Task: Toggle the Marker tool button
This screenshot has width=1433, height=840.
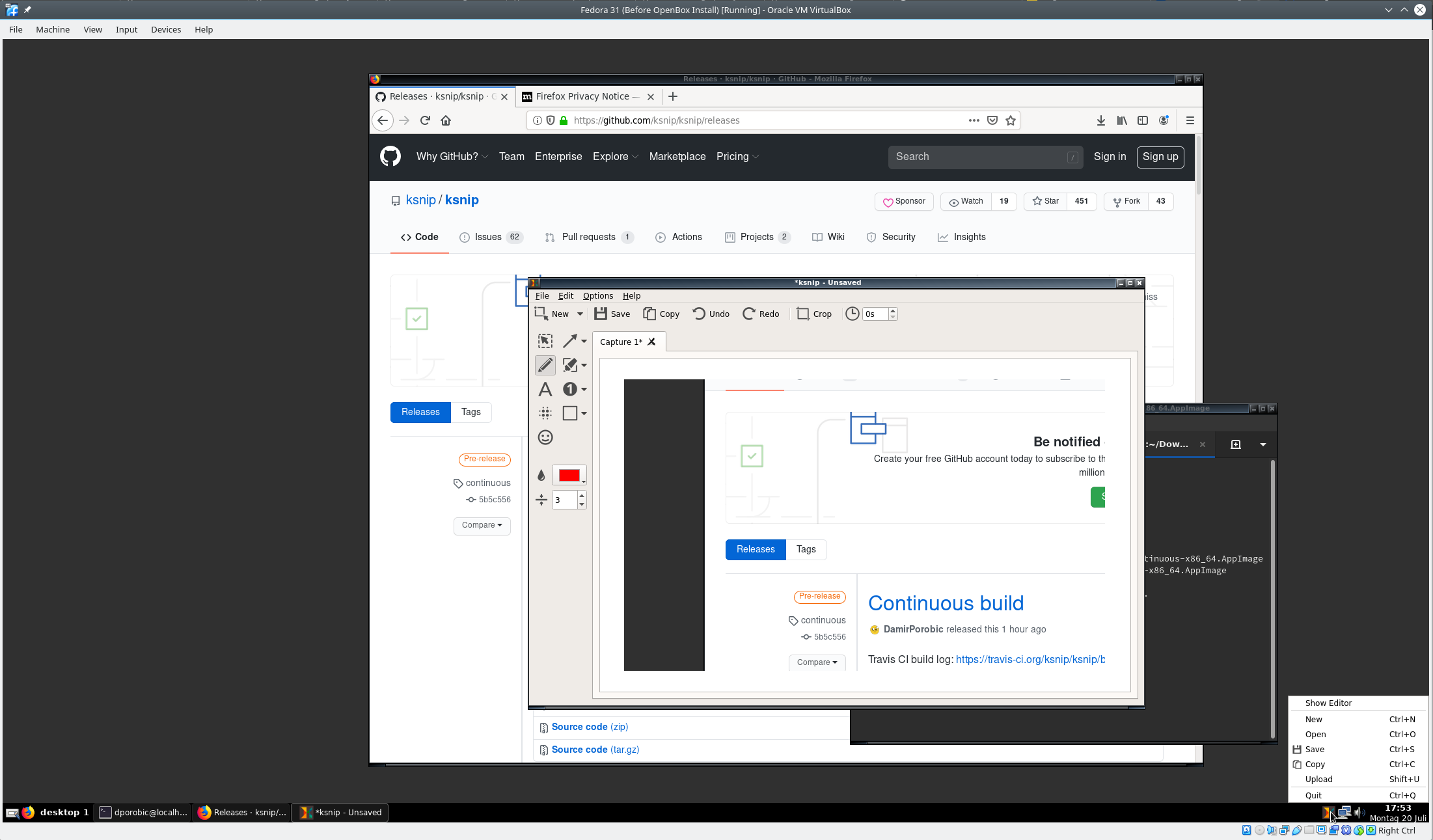Action: [570, 365]
